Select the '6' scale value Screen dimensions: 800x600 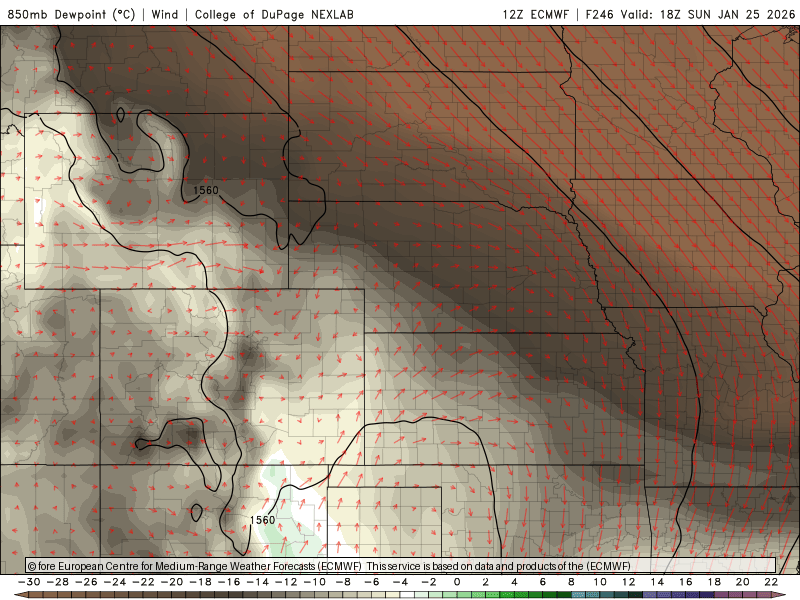tap(543, 582)
